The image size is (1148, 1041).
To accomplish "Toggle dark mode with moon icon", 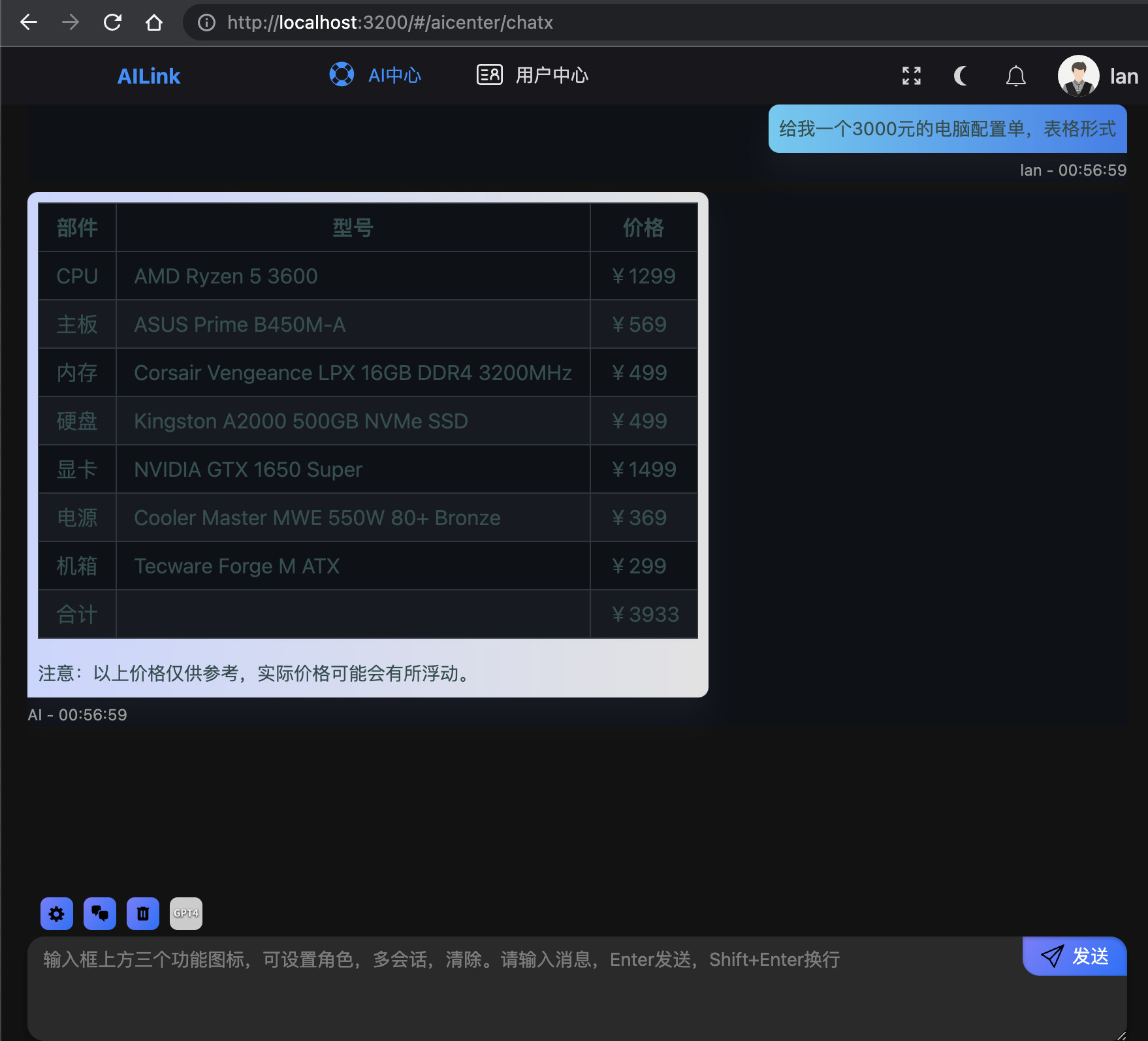I will [961, 76].
